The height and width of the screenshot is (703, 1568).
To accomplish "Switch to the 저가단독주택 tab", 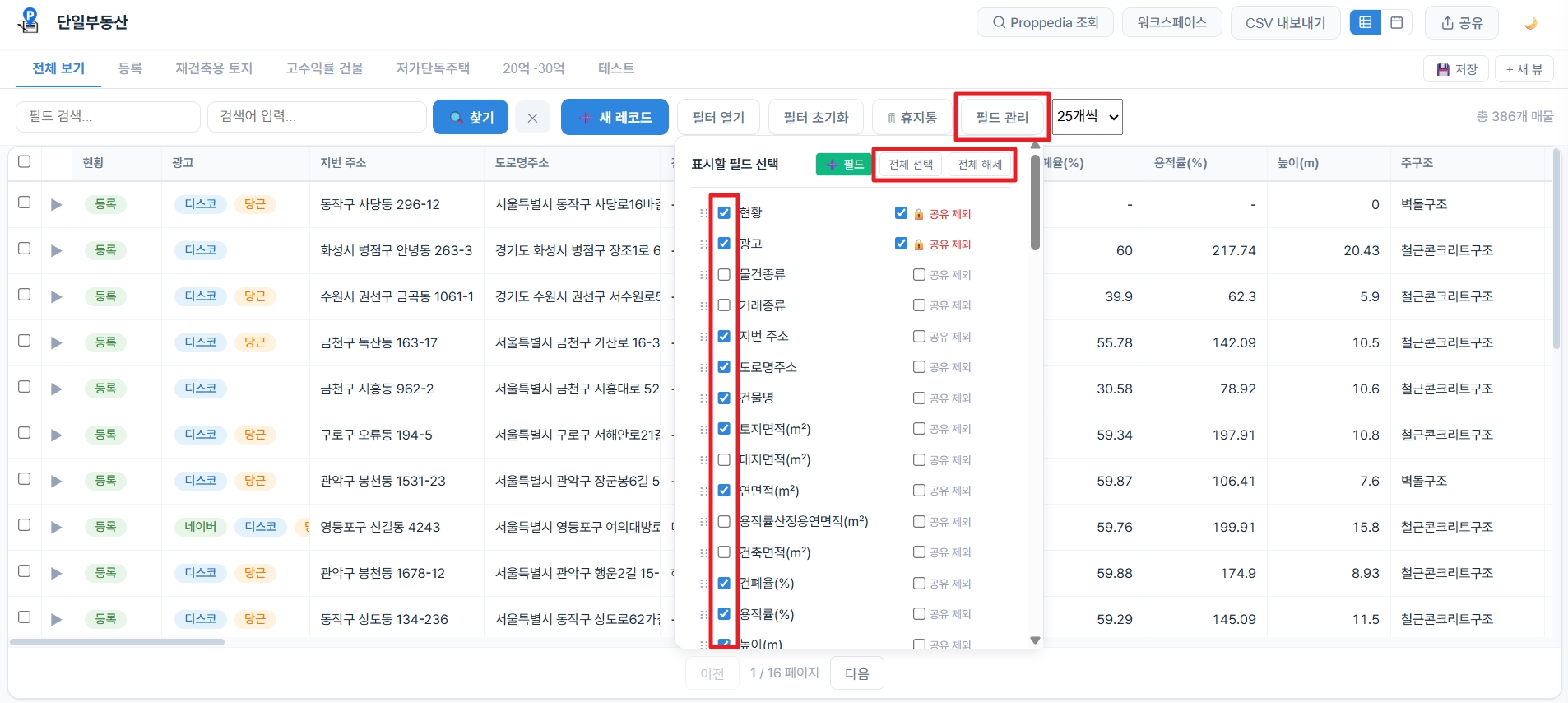I will 433,68.
